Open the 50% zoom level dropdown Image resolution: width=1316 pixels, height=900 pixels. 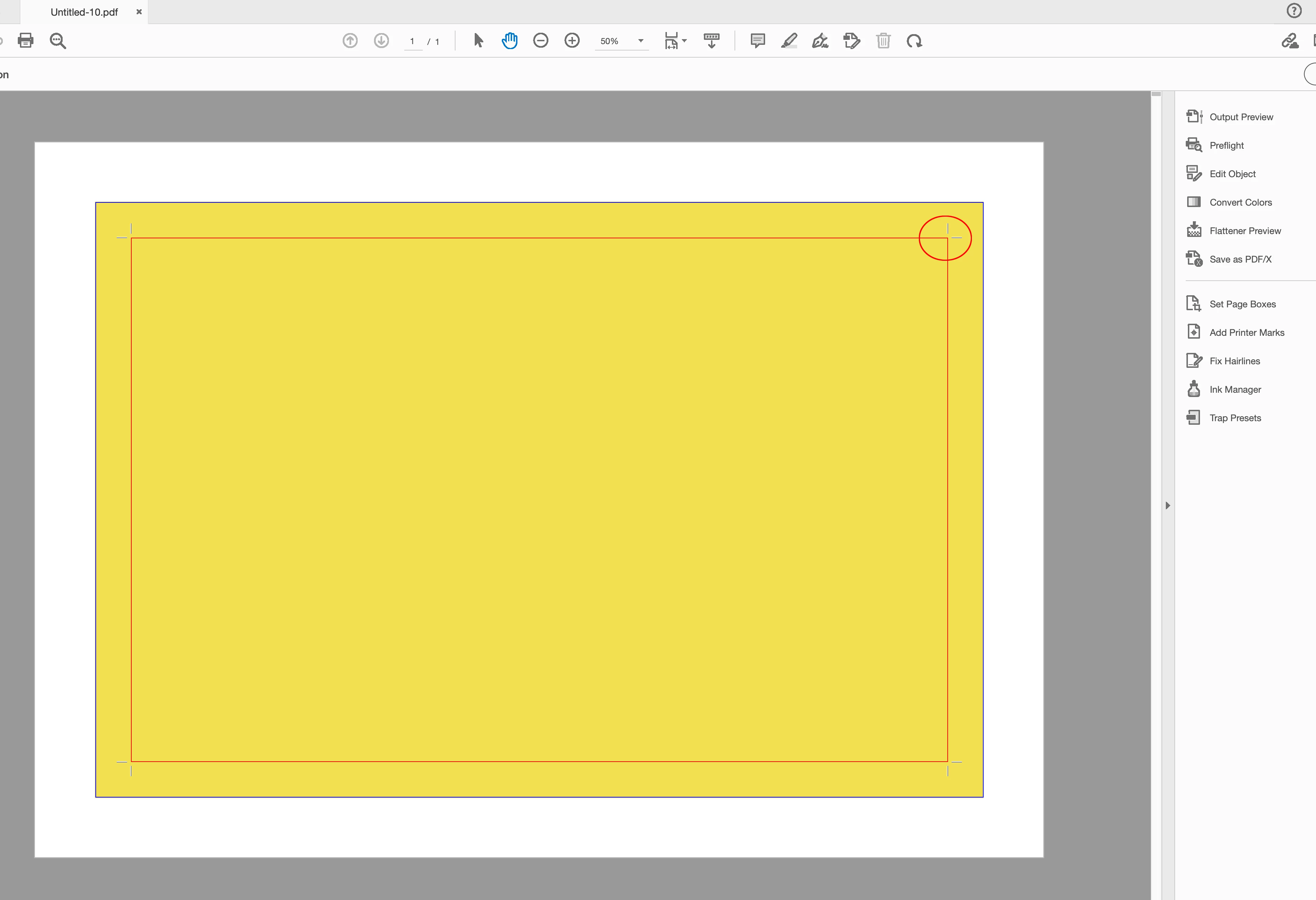coord(641,41)
